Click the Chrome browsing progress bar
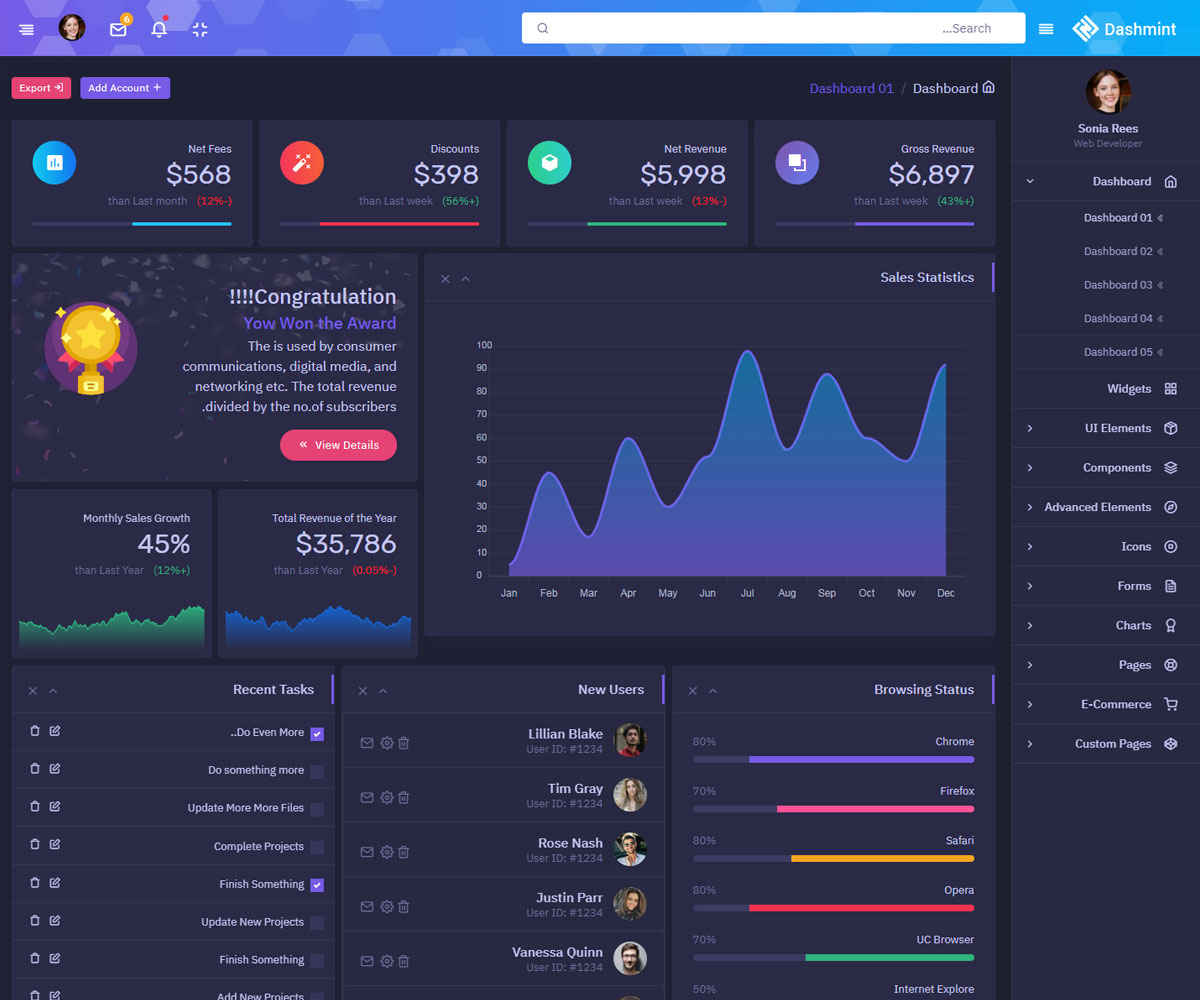 point(833,759)
